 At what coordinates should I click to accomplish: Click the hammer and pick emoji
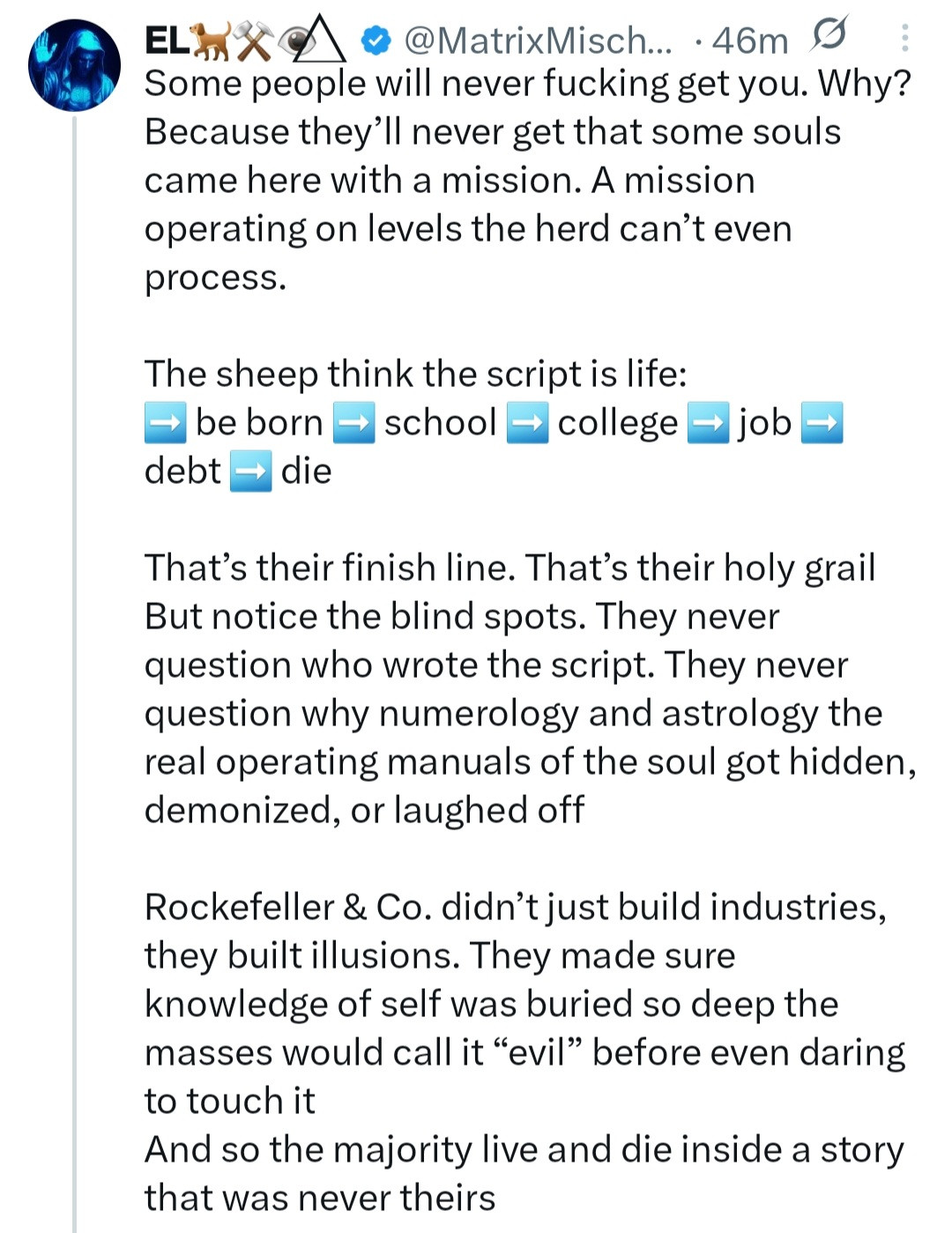coord(255,42)
